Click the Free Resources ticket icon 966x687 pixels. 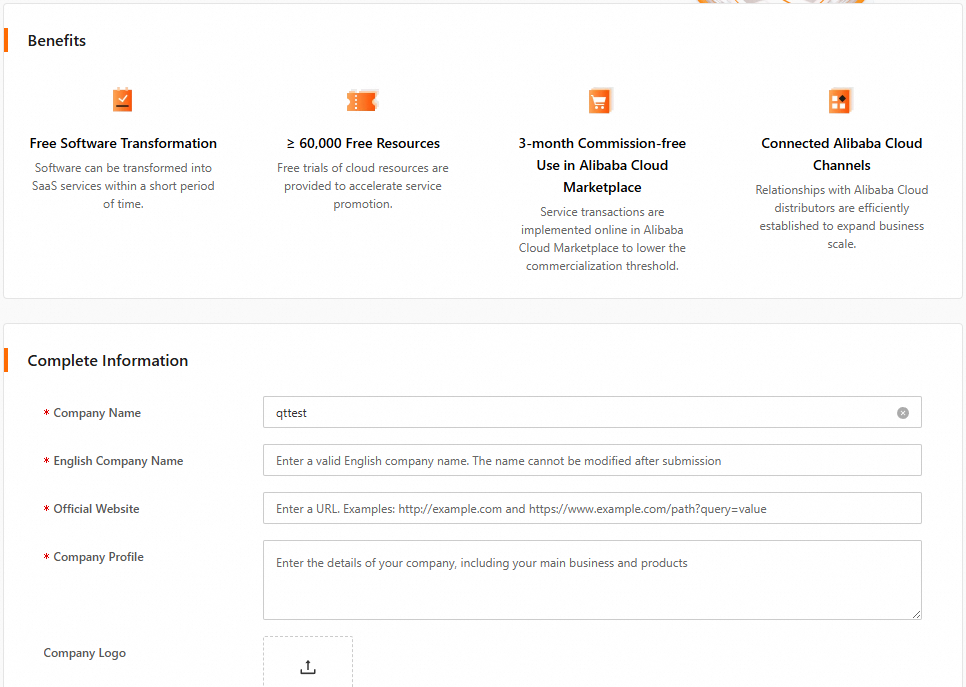click(x=362, y=100)
